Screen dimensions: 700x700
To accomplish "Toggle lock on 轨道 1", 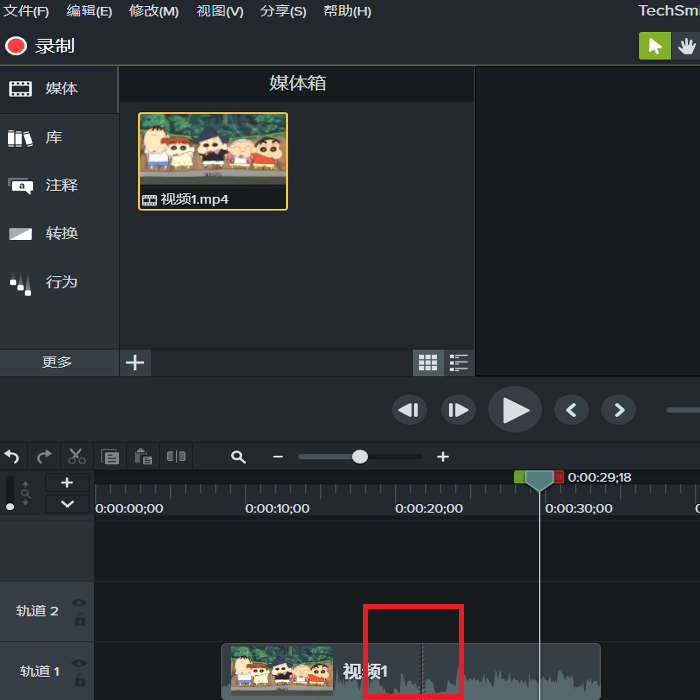I will (x=80, y=679).
